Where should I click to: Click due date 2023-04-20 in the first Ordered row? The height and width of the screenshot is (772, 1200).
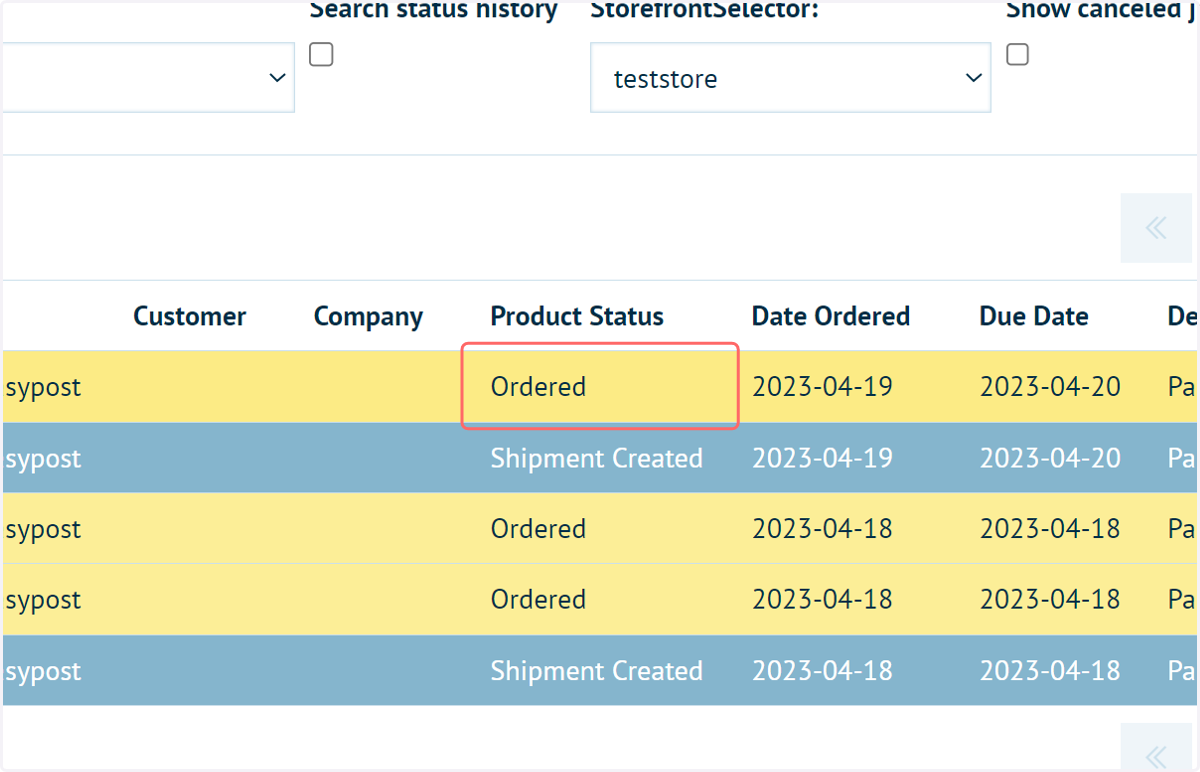coord(1050,387)
